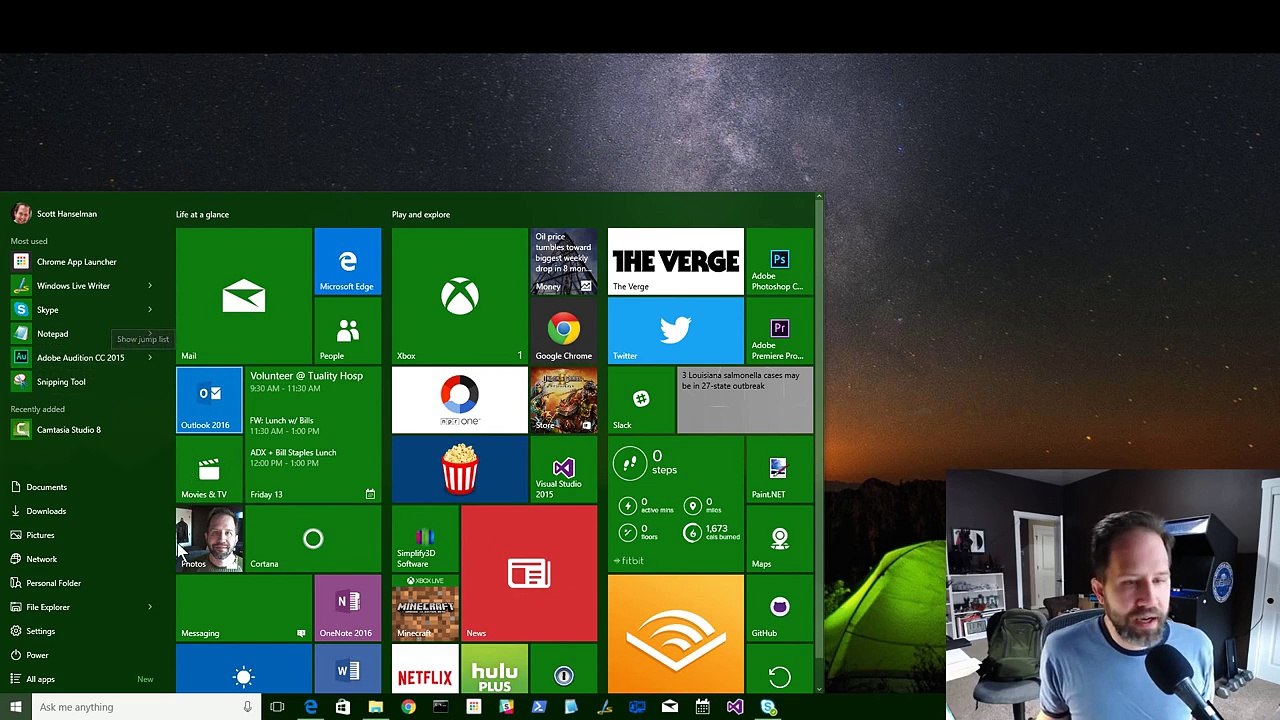
Task: Expand Windows Live Writer jump list arrow
Action: click(150, 286)
